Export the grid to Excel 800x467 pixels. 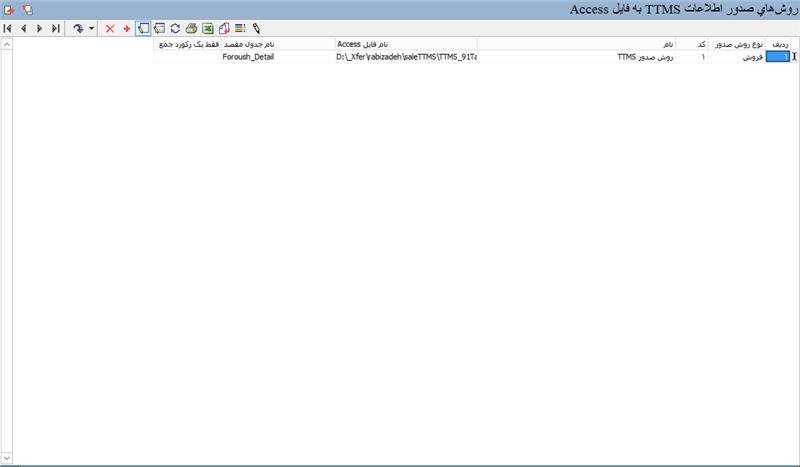tap(207, 29)
